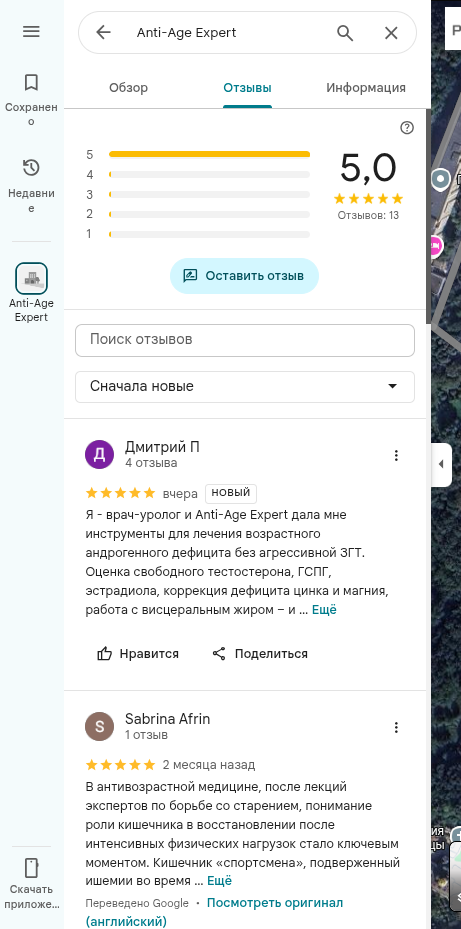
Task: Switch to the Обзор tab
Action: tap(129, 88)
